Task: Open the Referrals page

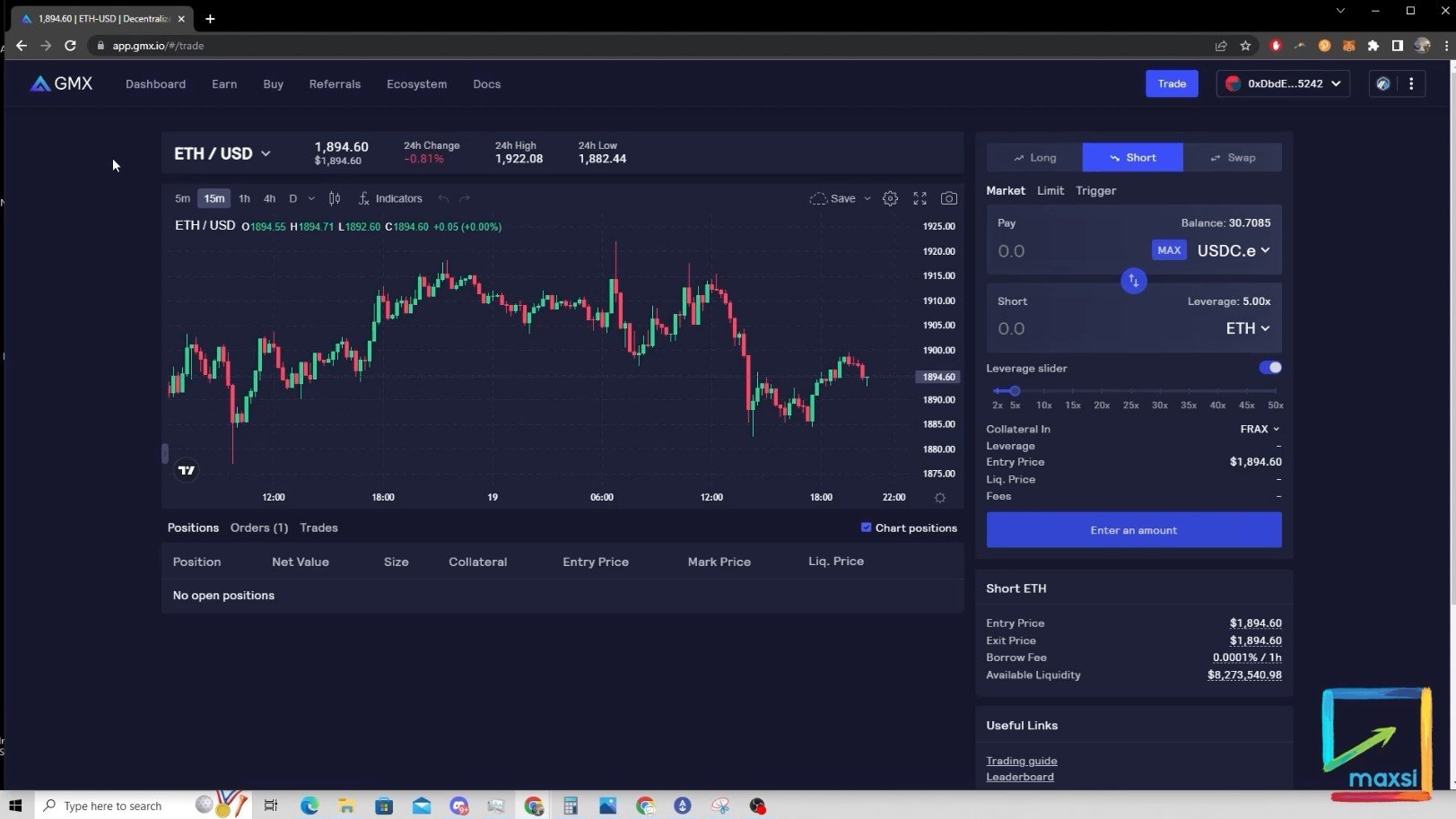Action: click(335, 83)
